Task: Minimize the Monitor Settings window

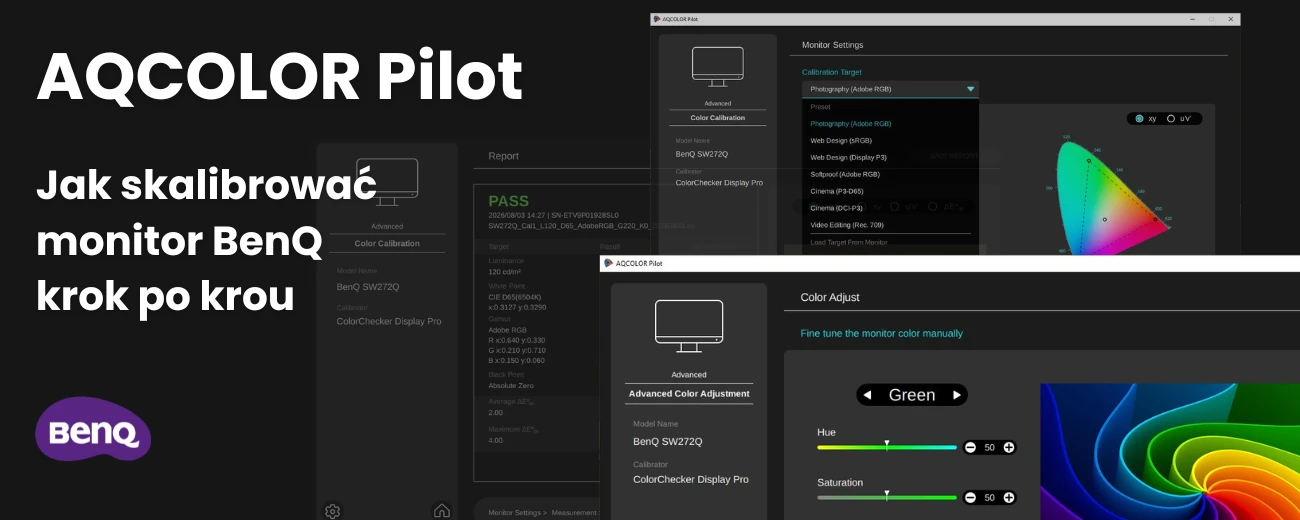Action: coord(1191,19)
